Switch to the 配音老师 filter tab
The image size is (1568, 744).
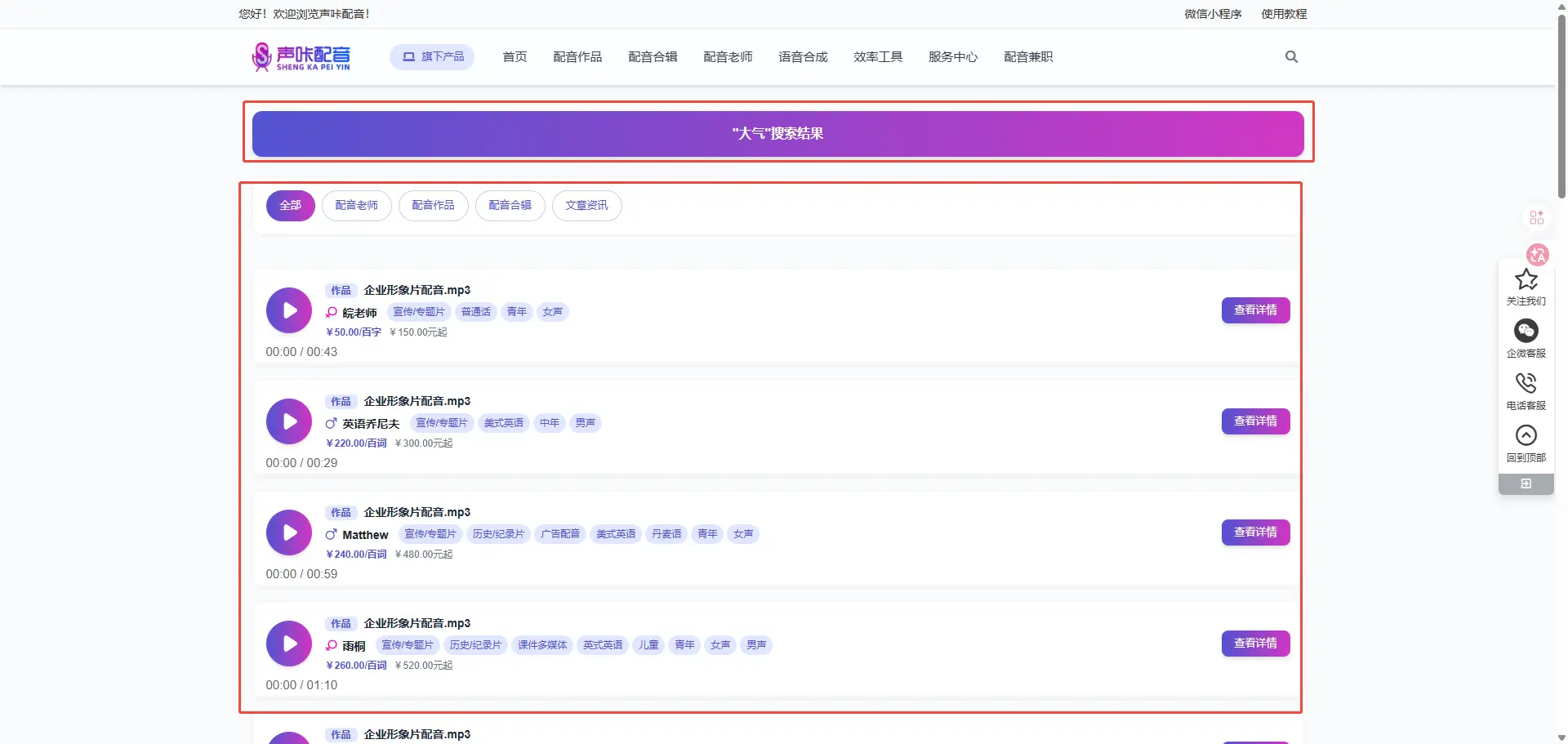tap(356, 206)
